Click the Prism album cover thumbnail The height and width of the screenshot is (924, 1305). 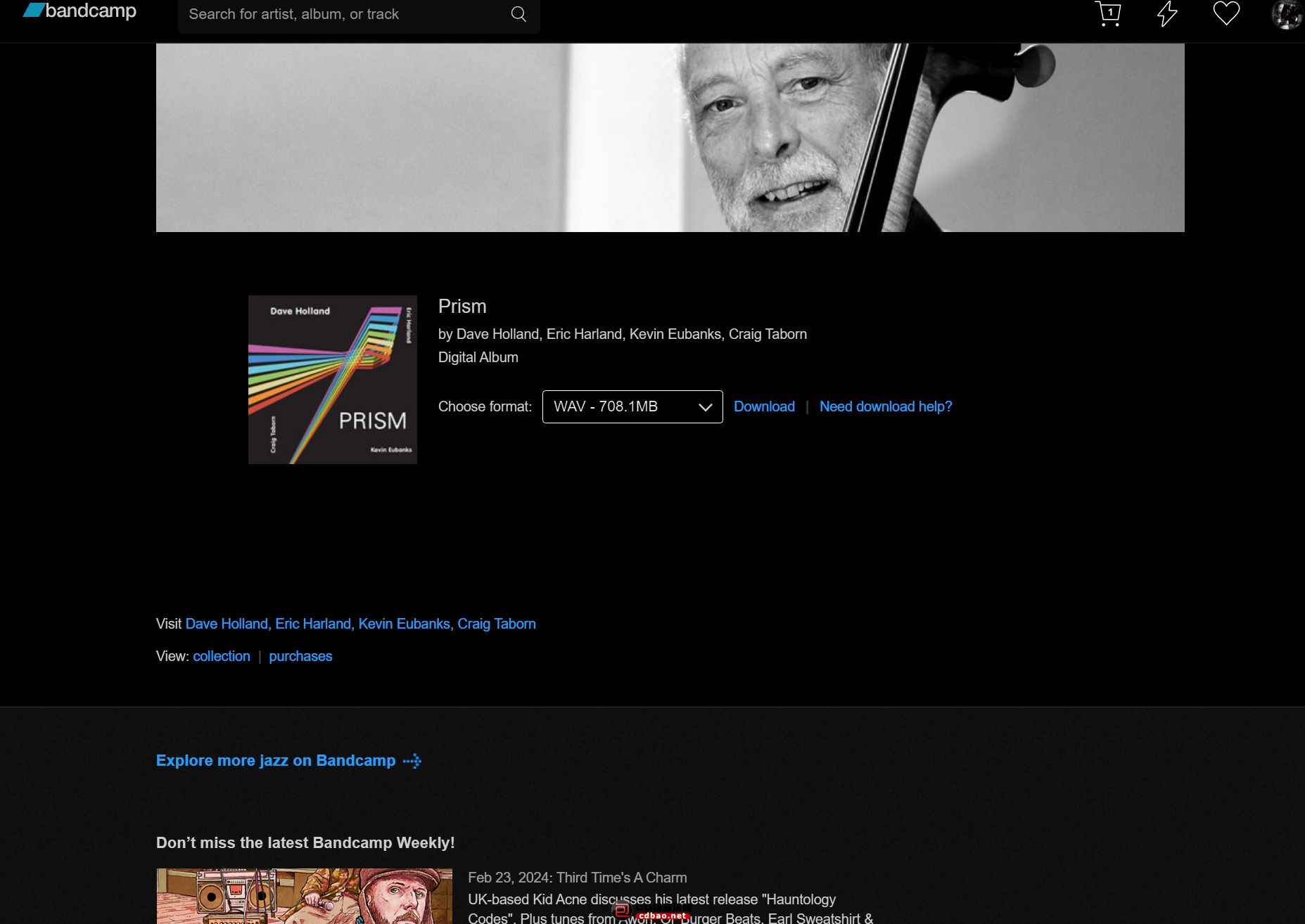click(333, 380)
